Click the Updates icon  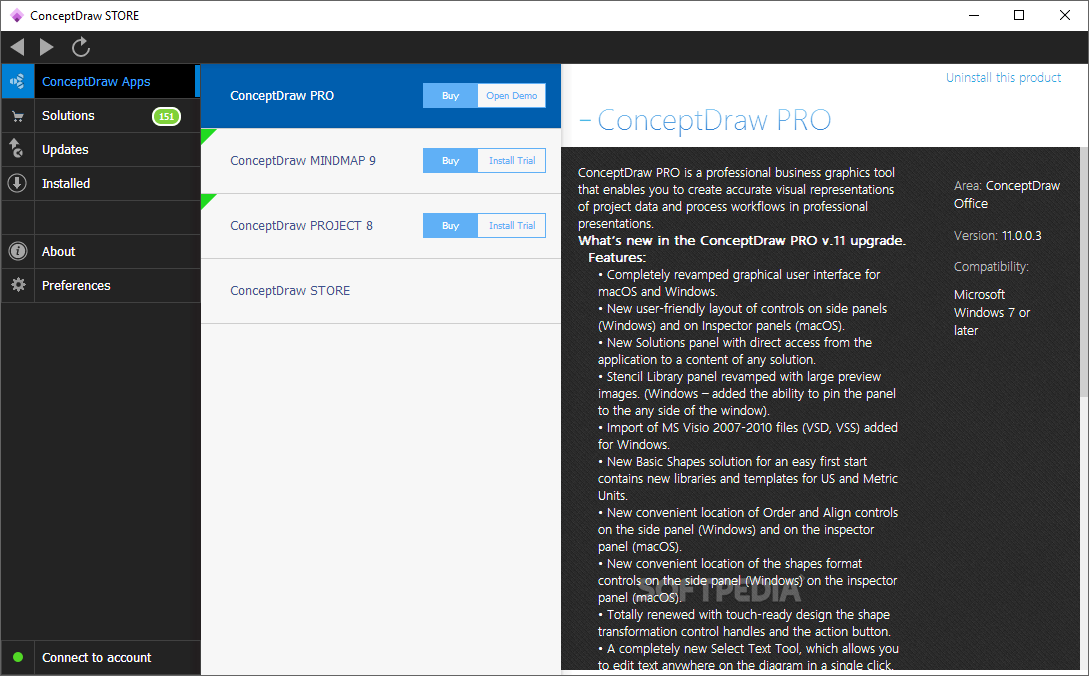click(x=17, y=149)
